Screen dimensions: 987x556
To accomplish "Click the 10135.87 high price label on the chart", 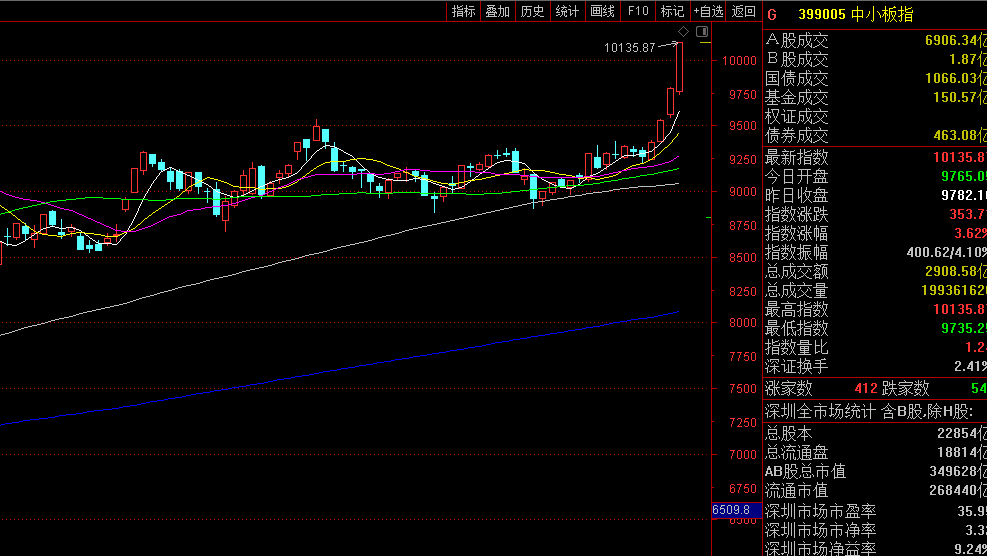I will pos(629,48).
